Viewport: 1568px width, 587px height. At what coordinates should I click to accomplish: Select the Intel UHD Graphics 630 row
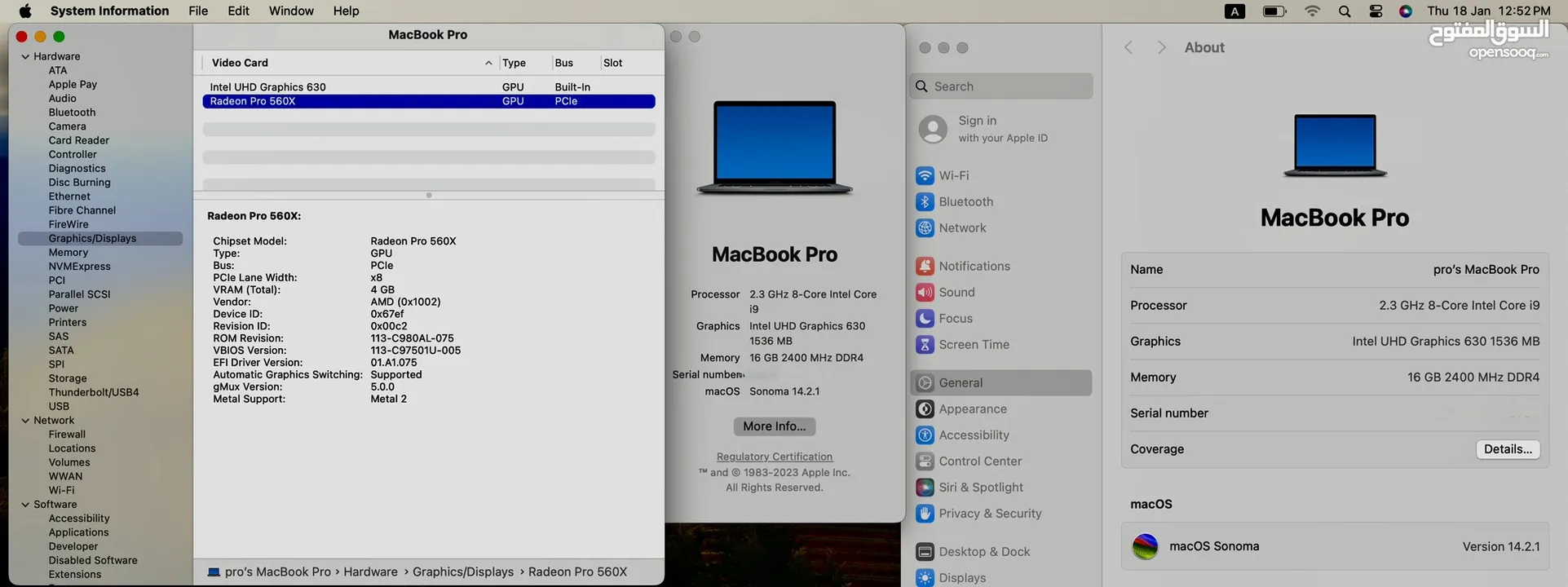tap(429, 87)
